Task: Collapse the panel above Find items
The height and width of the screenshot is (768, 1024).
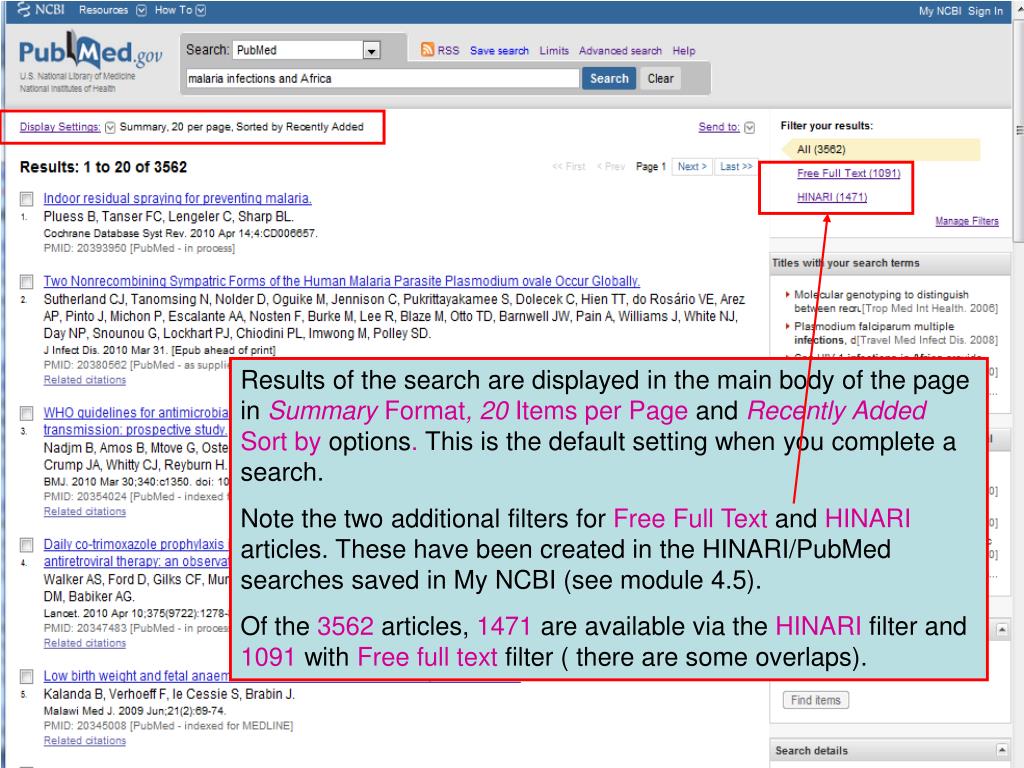Action: pos(1002,630)
